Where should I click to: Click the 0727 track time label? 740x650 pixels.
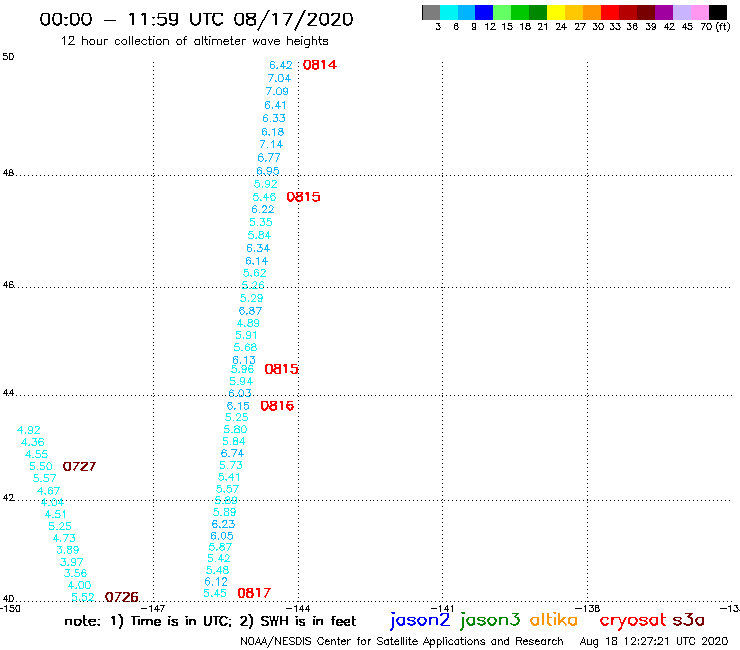tap(79, 466)
